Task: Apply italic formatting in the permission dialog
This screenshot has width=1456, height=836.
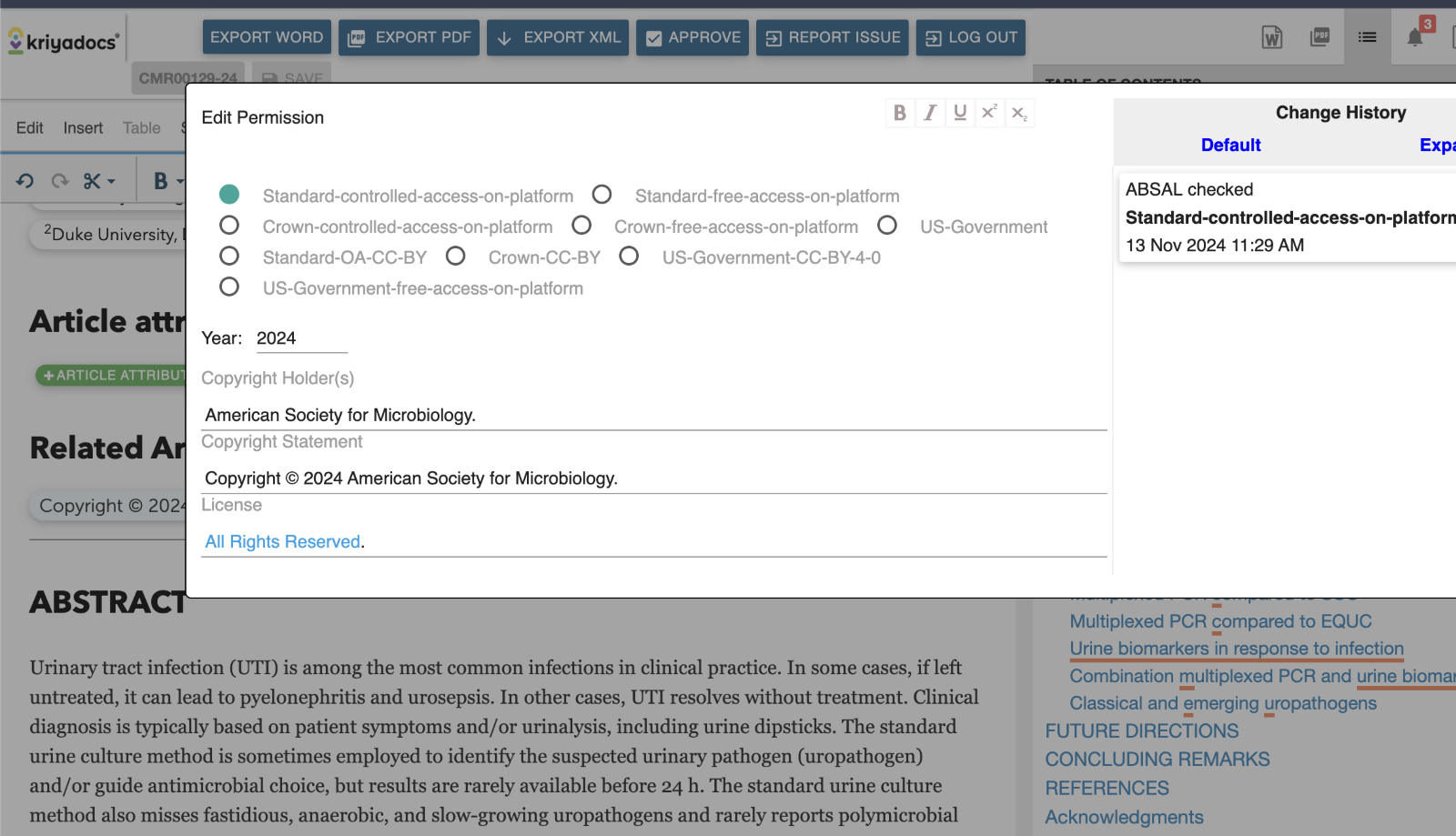Action: (x=929, y=113)
